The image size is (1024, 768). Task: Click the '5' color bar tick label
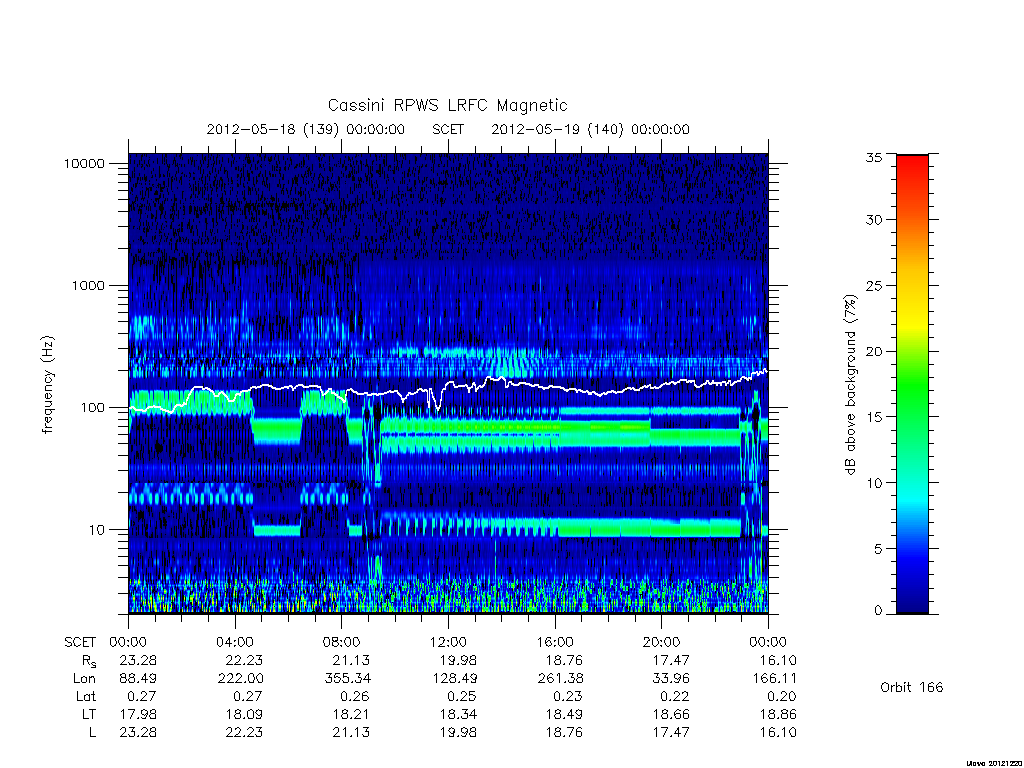coord(877,549)
